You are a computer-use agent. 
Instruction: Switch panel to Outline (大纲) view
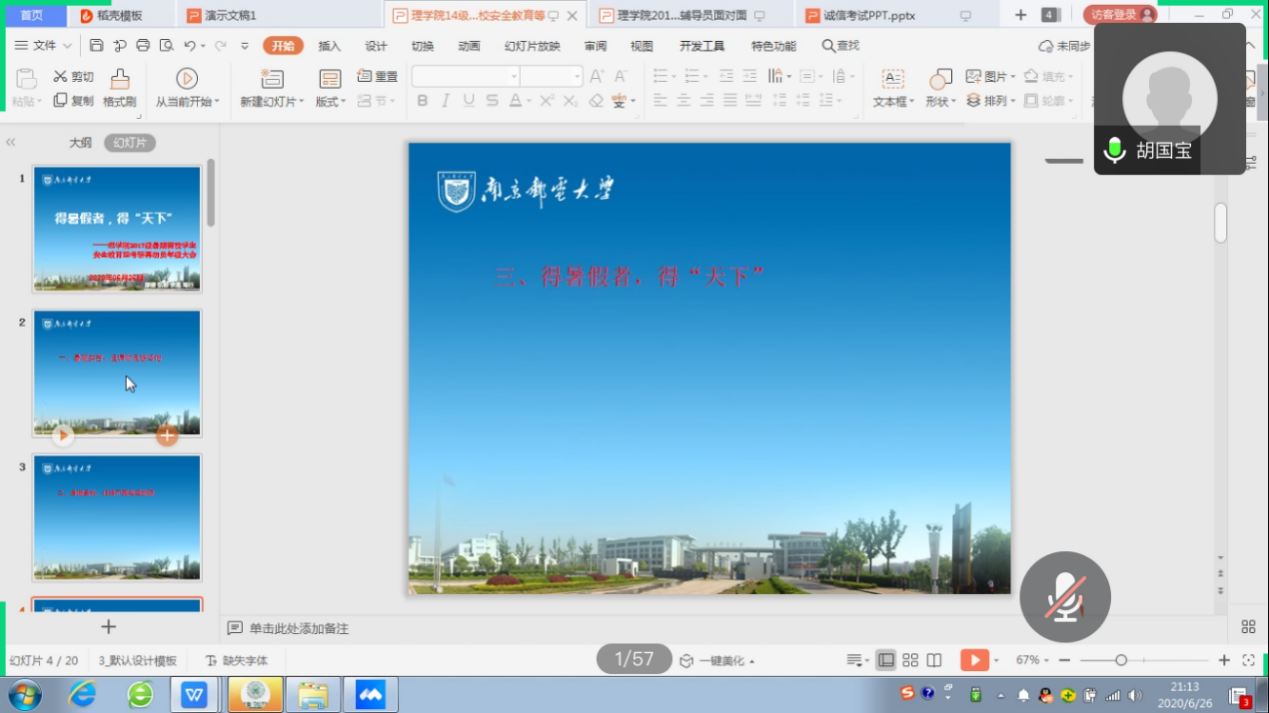click(x=80, y=143)
